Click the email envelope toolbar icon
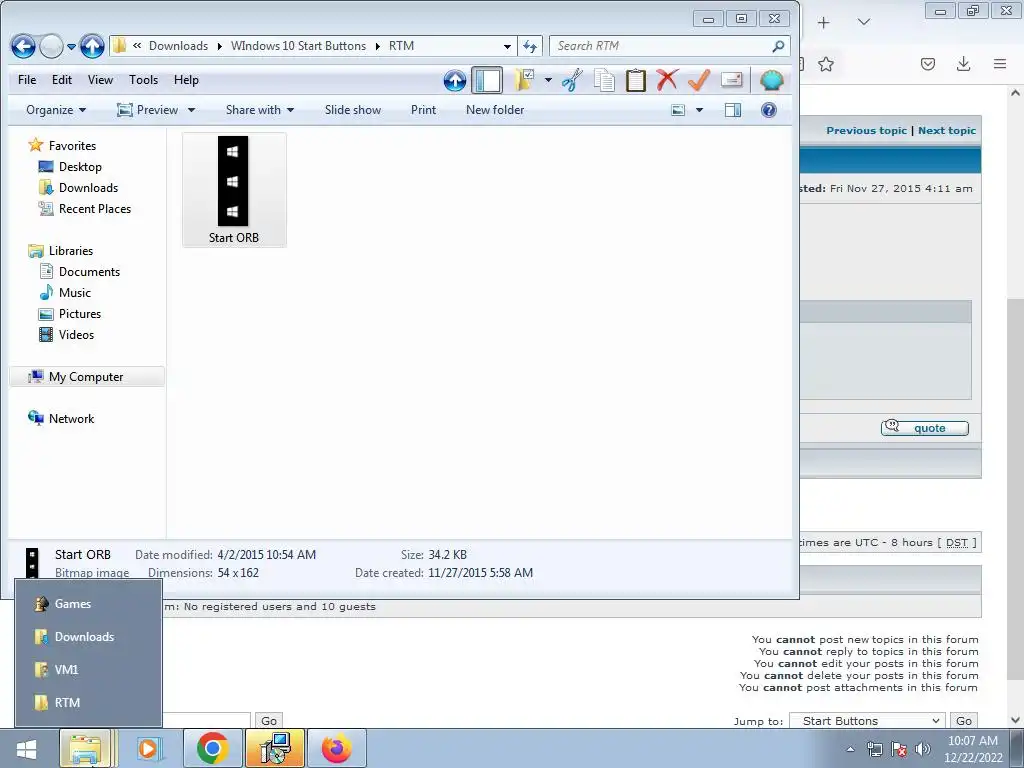 (x=731, y=80)
